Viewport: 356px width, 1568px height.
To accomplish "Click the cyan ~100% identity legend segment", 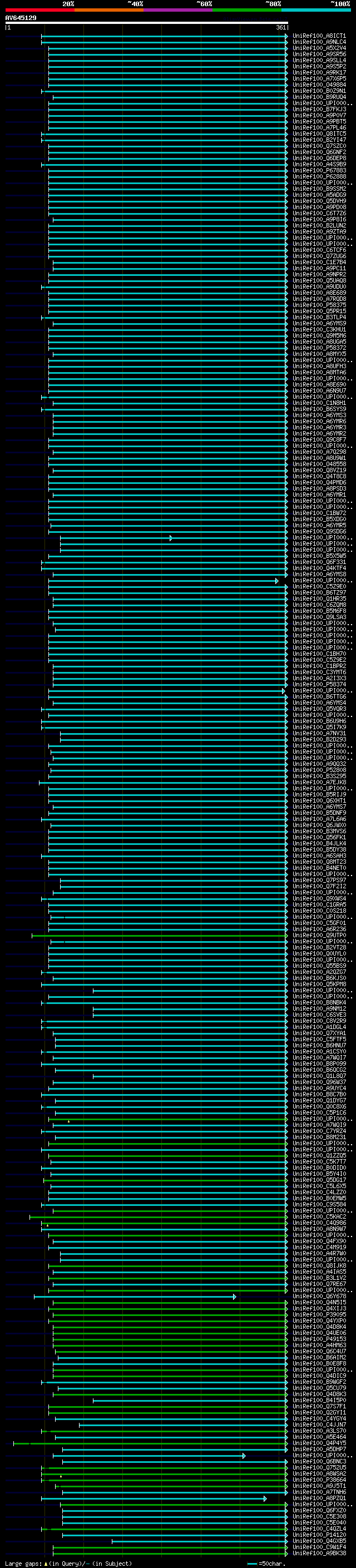I will 317,10.
